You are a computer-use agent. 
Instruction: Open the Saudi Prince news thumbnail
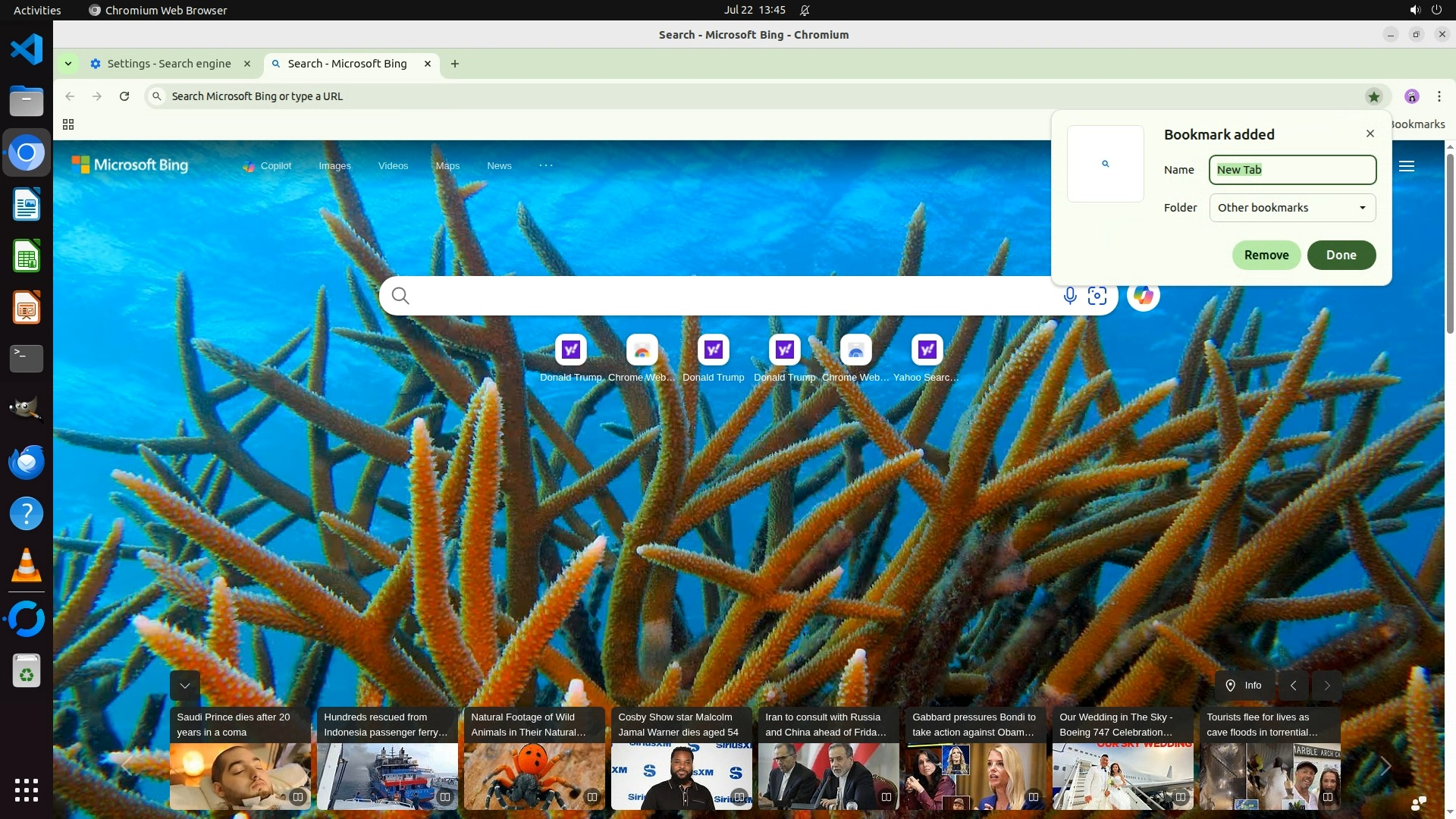(240, 776)
